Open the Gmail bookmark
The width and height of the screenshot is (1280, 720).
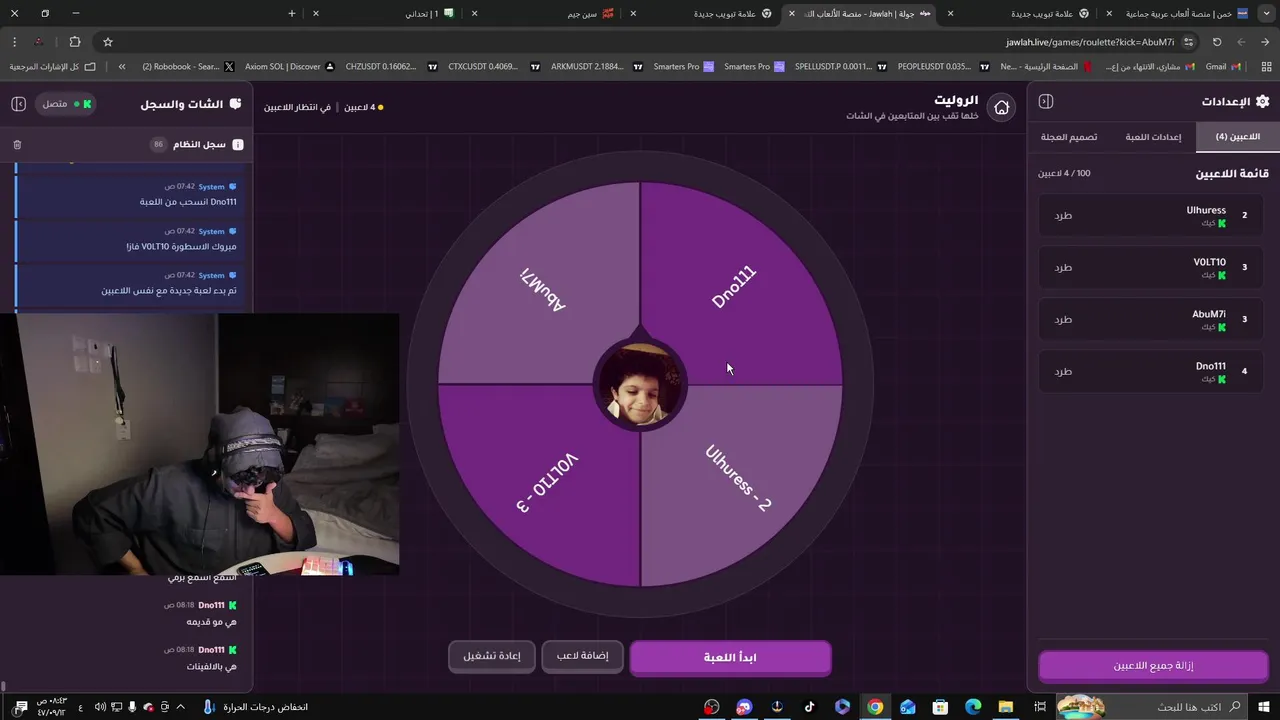tap(1222, 66)
